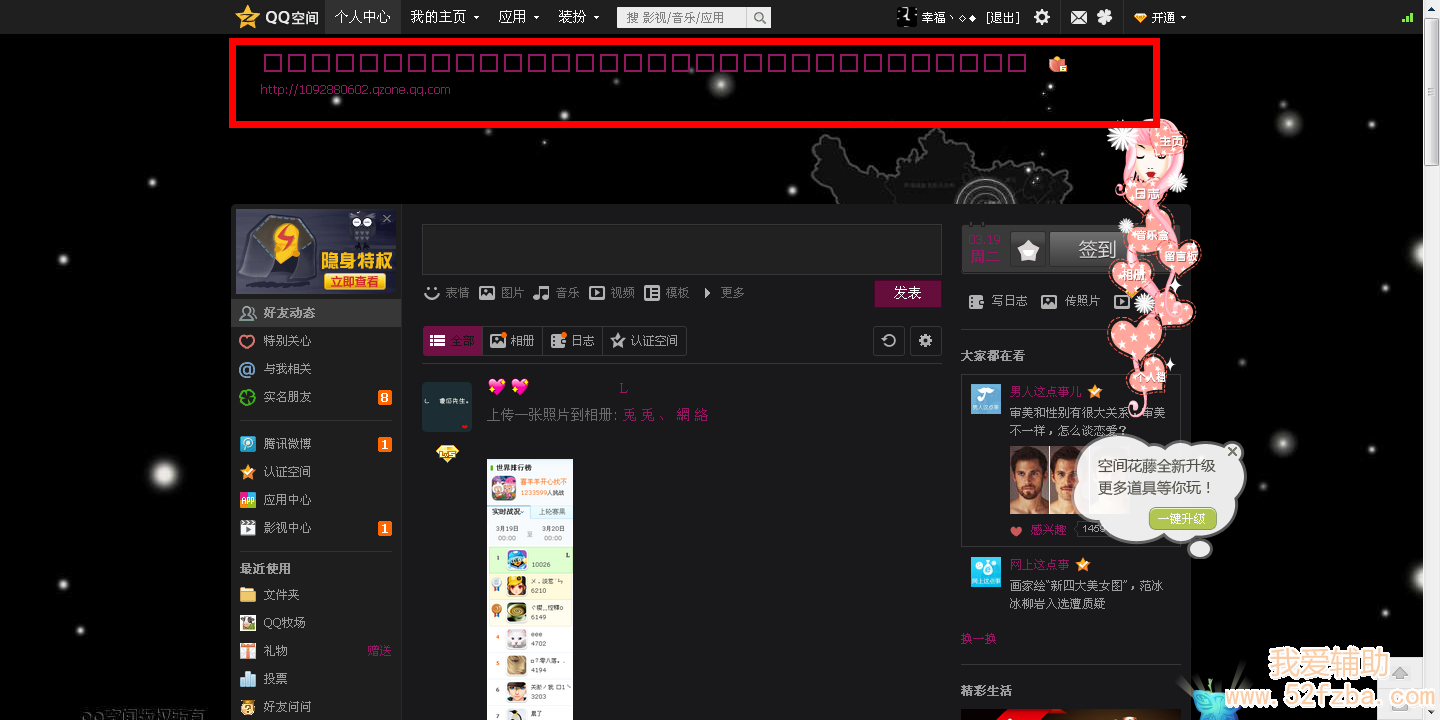Click 留言板 heart on flower vine
1440x720 pixels.
point(1180,256)
